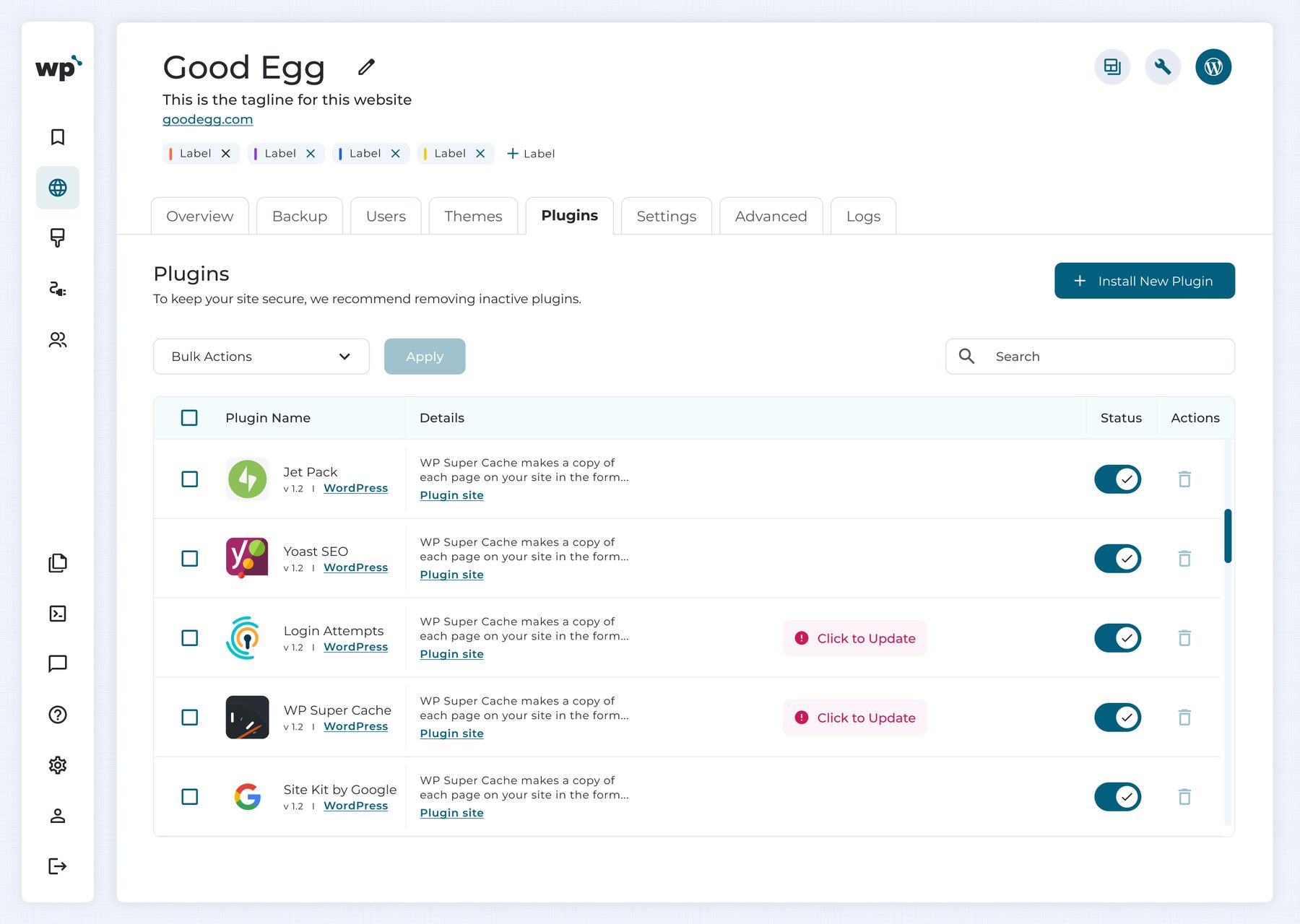Delete Jet Pack plugin with trash icon
The width and height of the screenshot is (1300, 924).
(x=1184, y=479)
